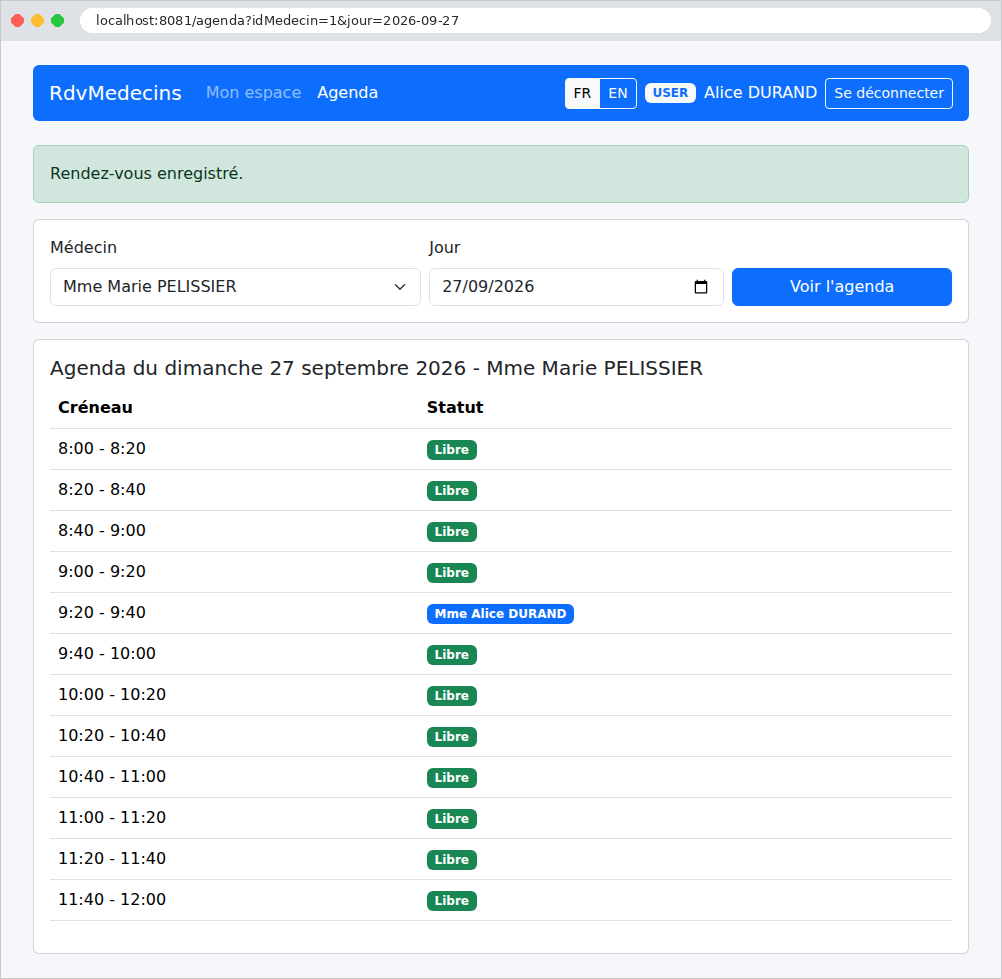Click the agenda heading for dimanche 27 septembre
Image resolution: width=1002 pixels, height=979 pixels.
(376, 368)
